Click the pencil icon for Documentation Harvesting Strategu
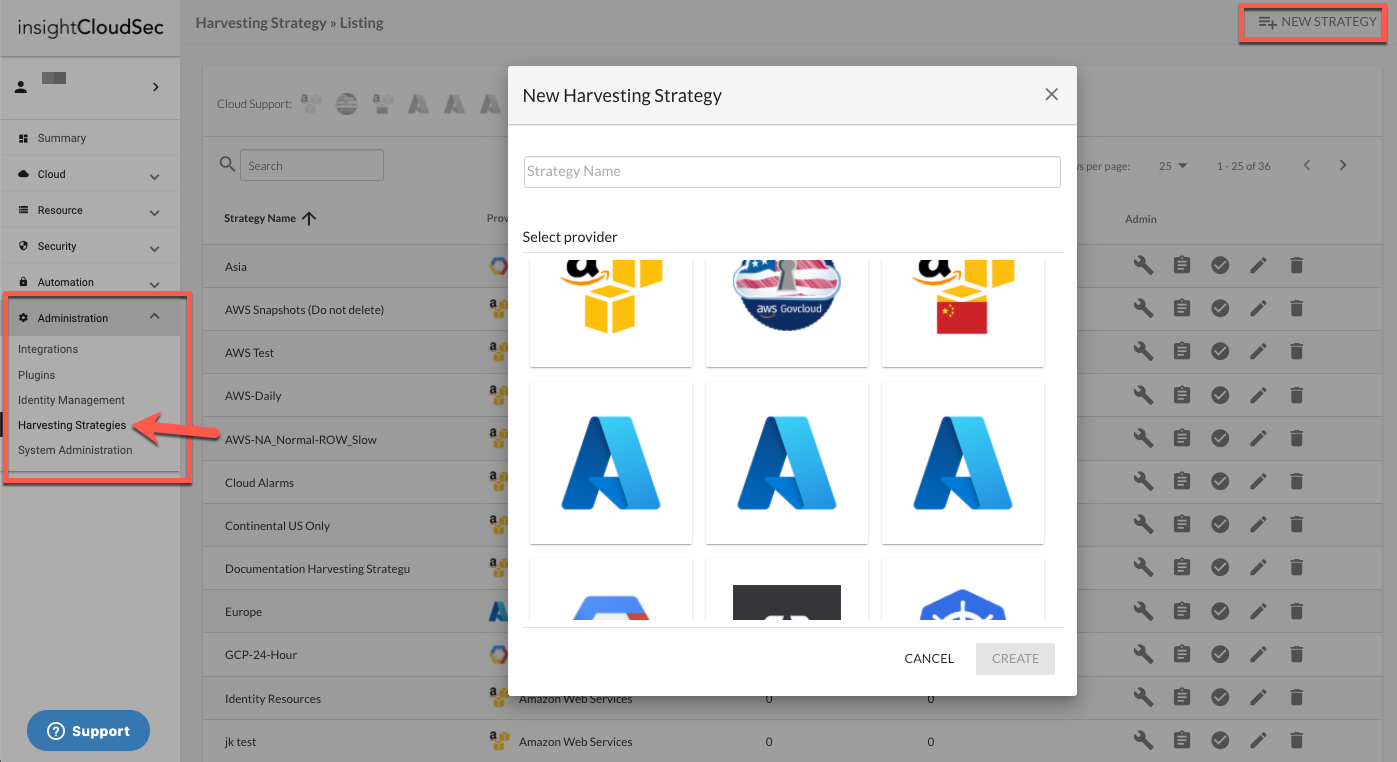1397x762 pixels. (x=1258, y=567)
